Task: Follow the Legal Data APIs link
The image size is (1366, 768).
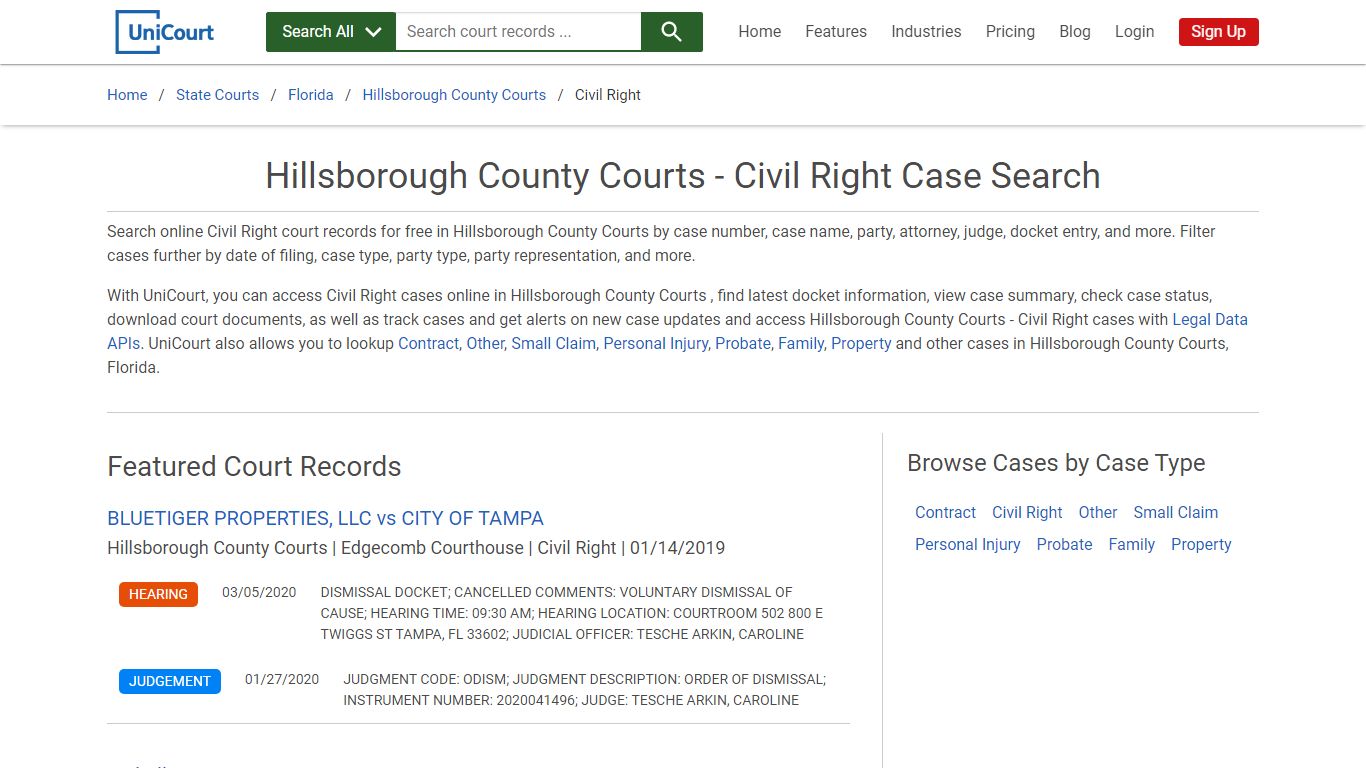Action: 1210,320
